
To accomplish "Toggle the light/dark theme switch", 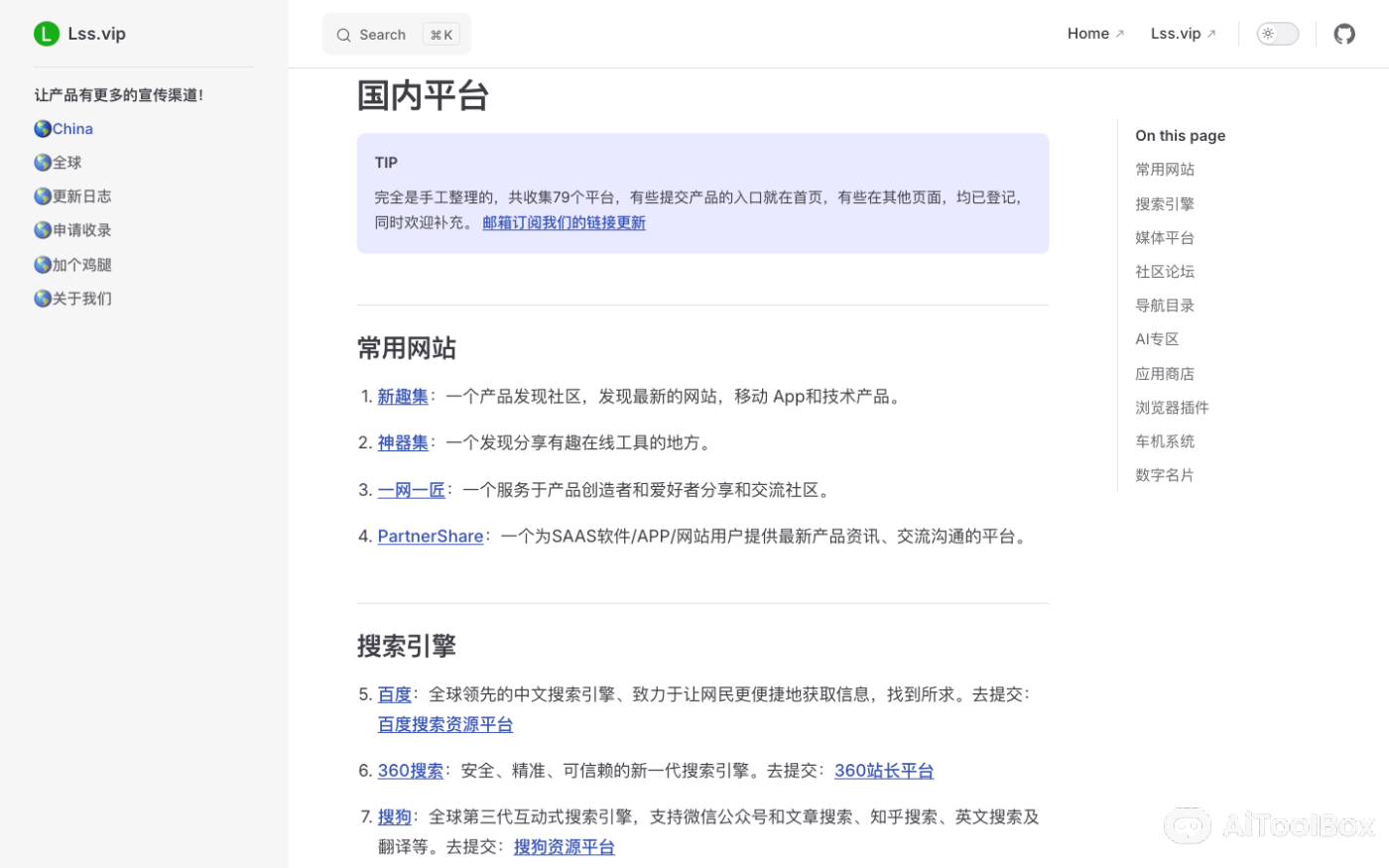I will 1277,34.
